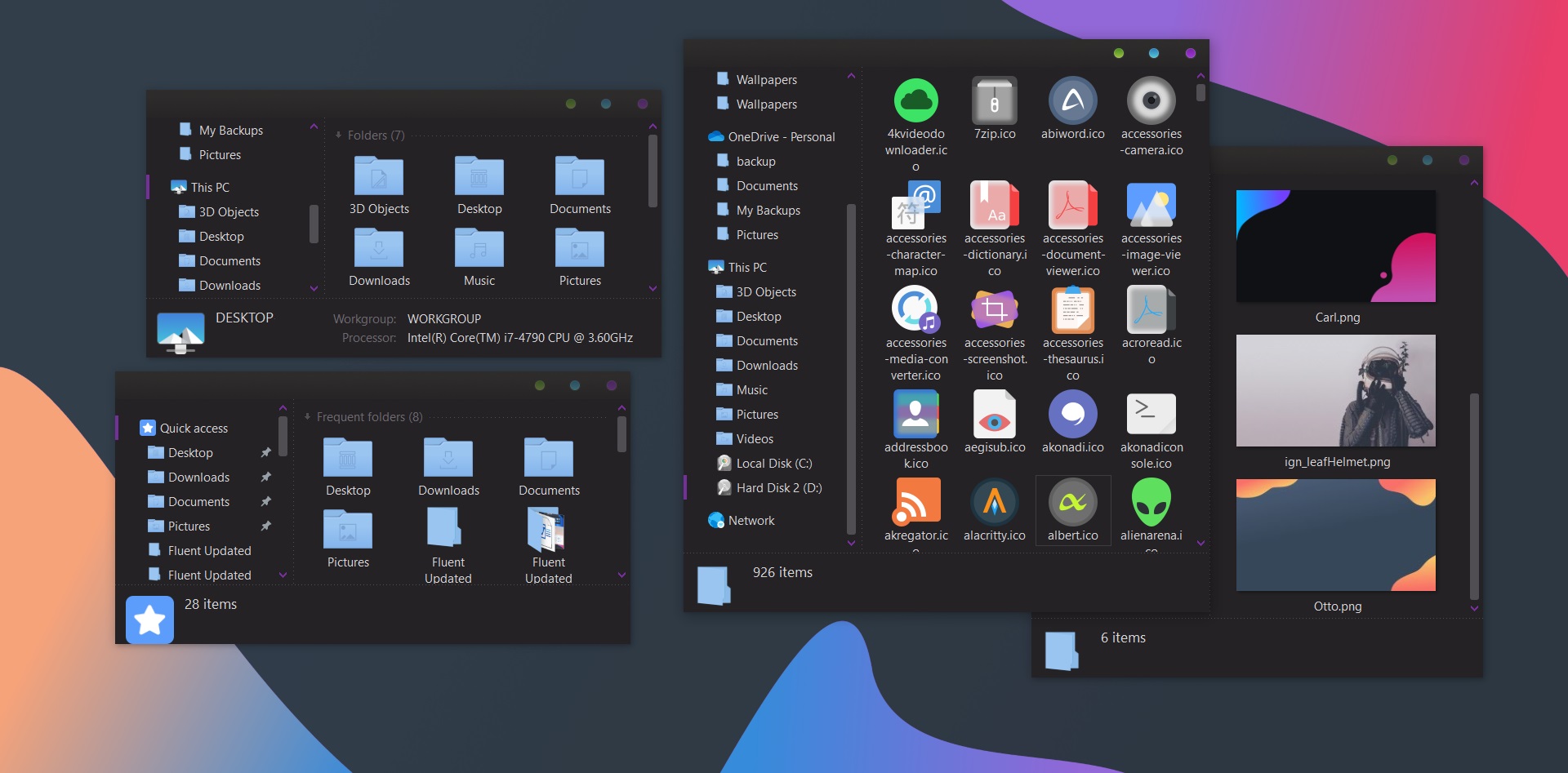Screen dimensions: 1568x773
Task: Collapse the Frequent folders (8) group
Action: tap(308, 417)
